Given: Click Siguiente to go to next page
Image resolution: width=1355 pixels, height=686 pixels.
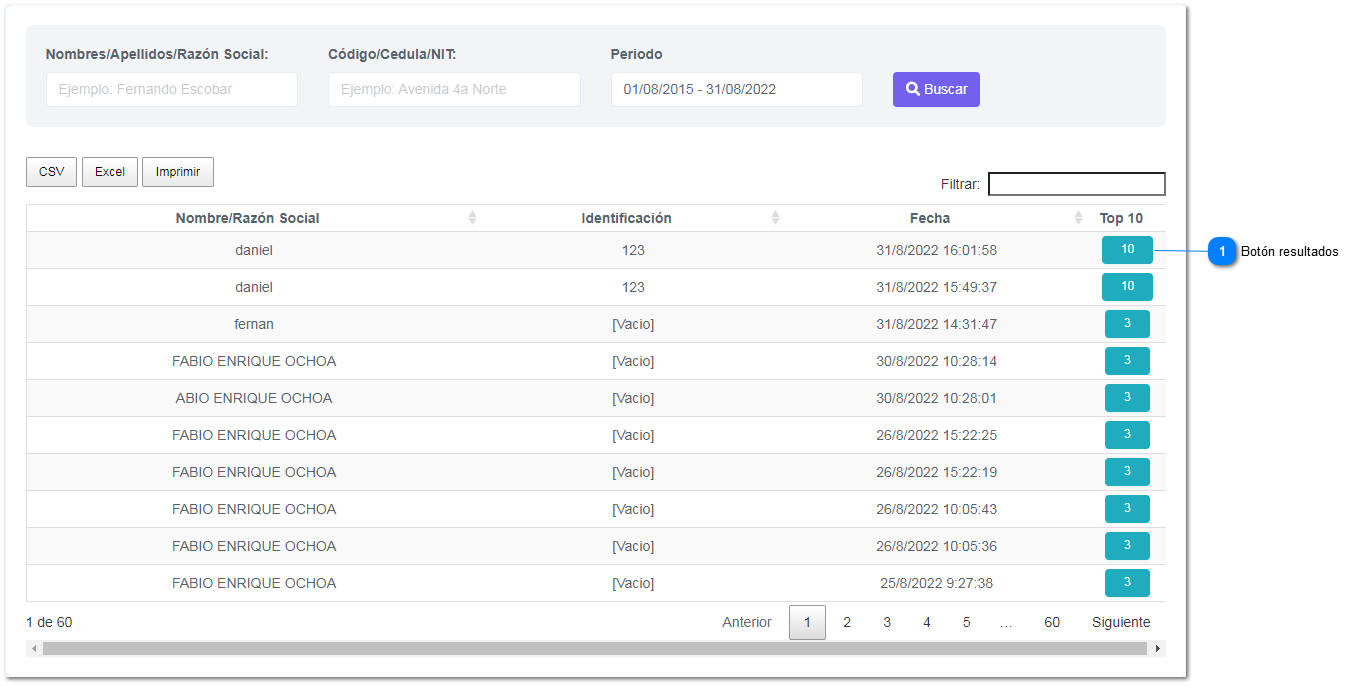Looking at the screenshot, I should tap(1121, 622).
